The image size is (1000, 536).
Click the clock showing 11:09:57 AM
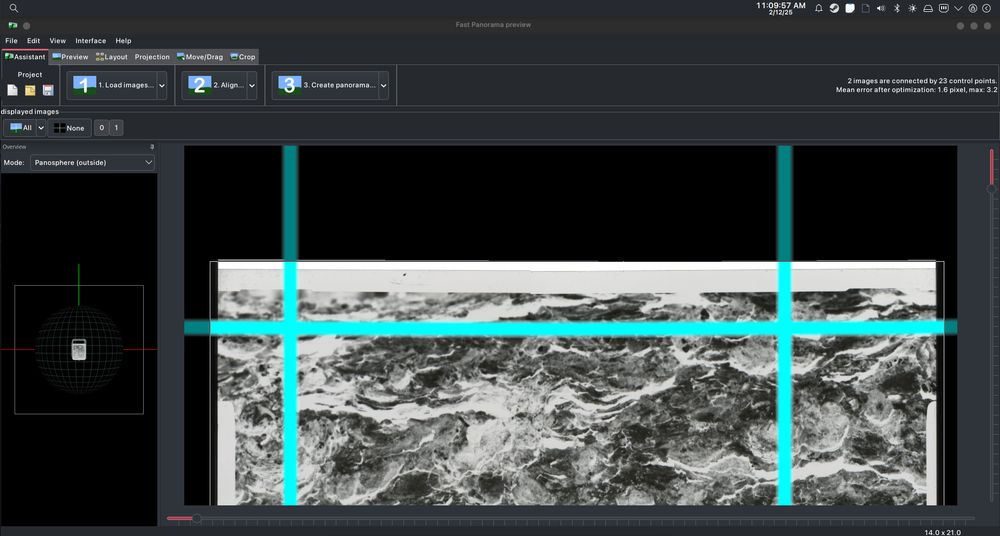click(x=781, y=8)
